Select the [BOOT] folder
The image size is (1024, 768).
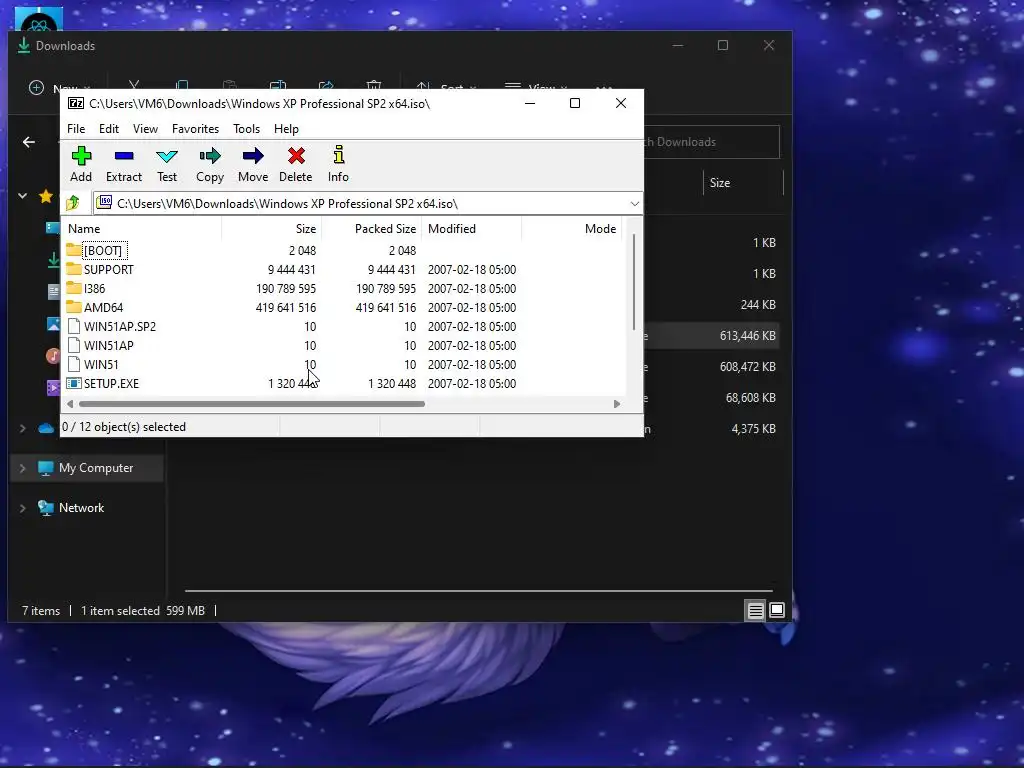pyautogui.click(x=103, y=251)
